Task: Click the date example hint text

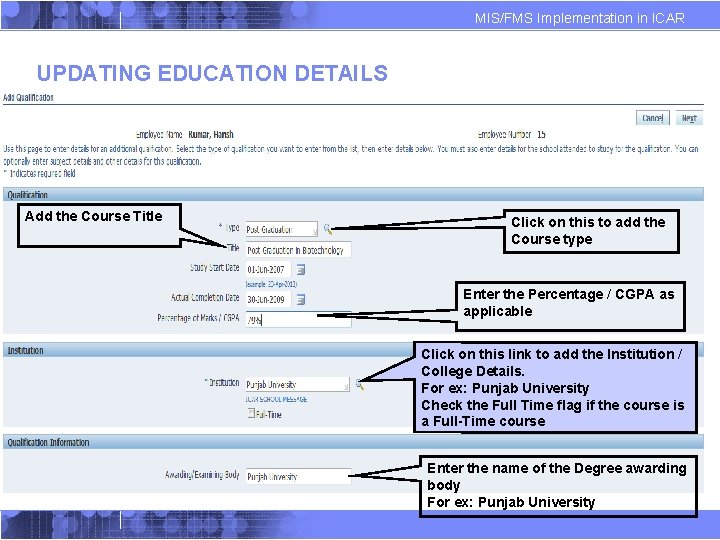Action: click(271, 284)
